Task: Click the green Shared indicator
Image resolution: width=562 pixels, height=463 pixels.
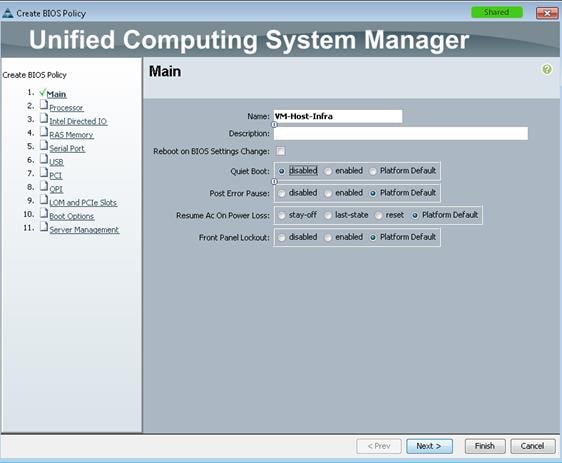Action: tap(496, 13)
